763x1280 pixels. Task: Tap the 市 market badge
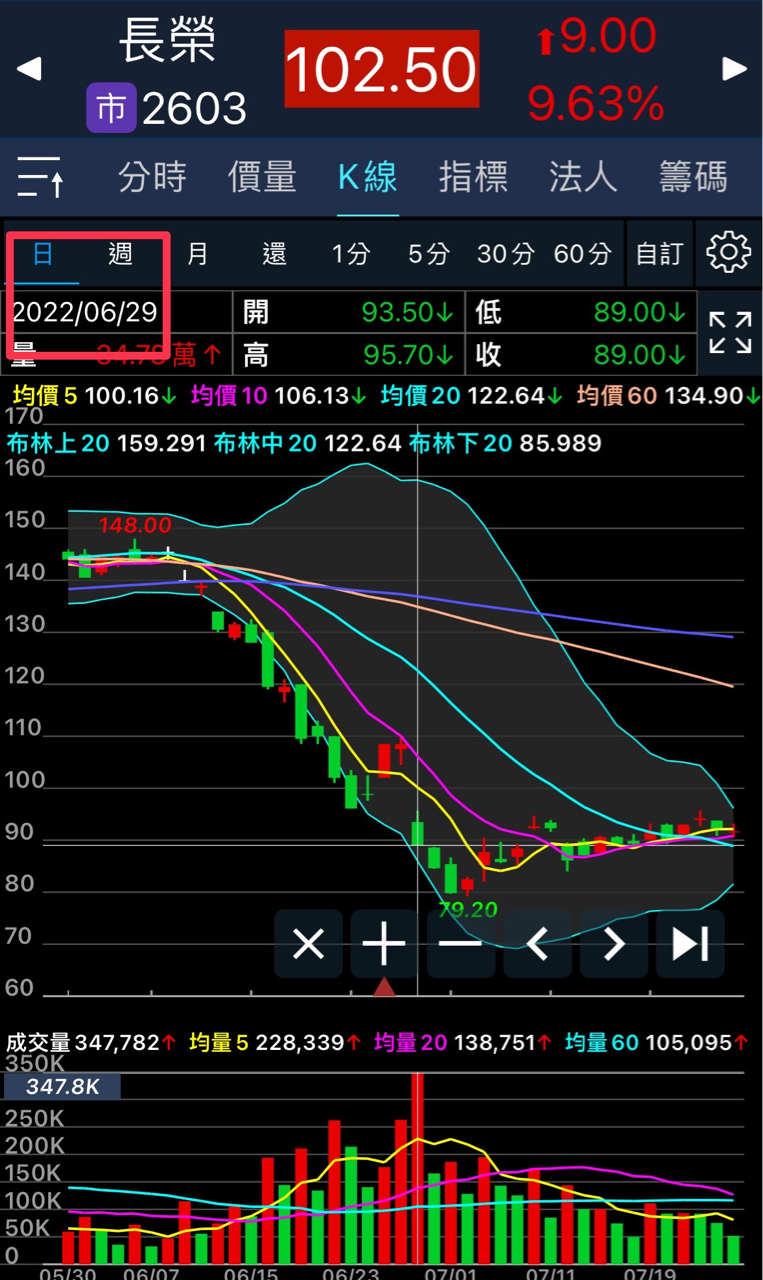[x=111, y=108]
